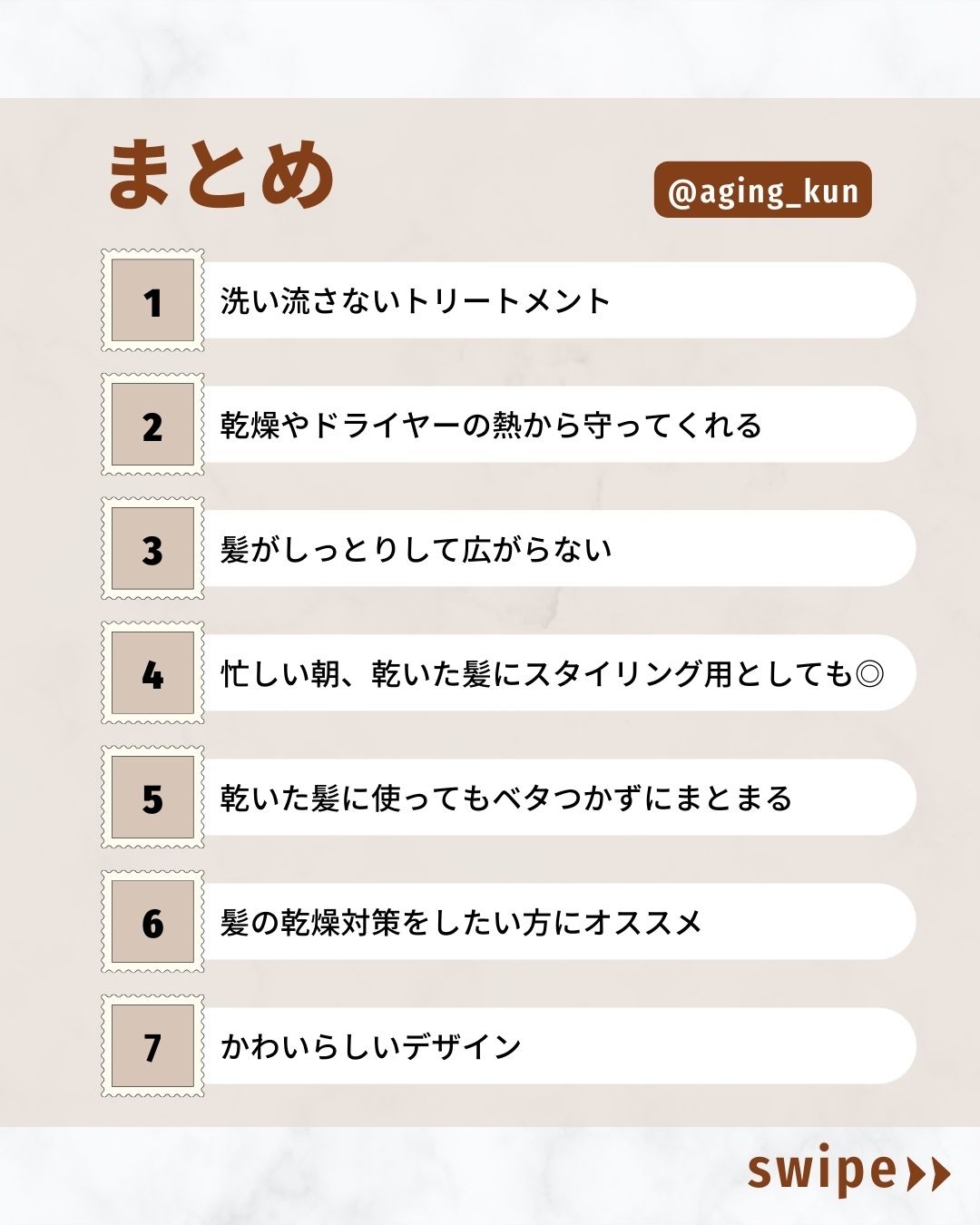Image resolution: width=980 pixels, height=1225 pixels.
Task: Click the まとめ heading title
Action: (220, 174)
